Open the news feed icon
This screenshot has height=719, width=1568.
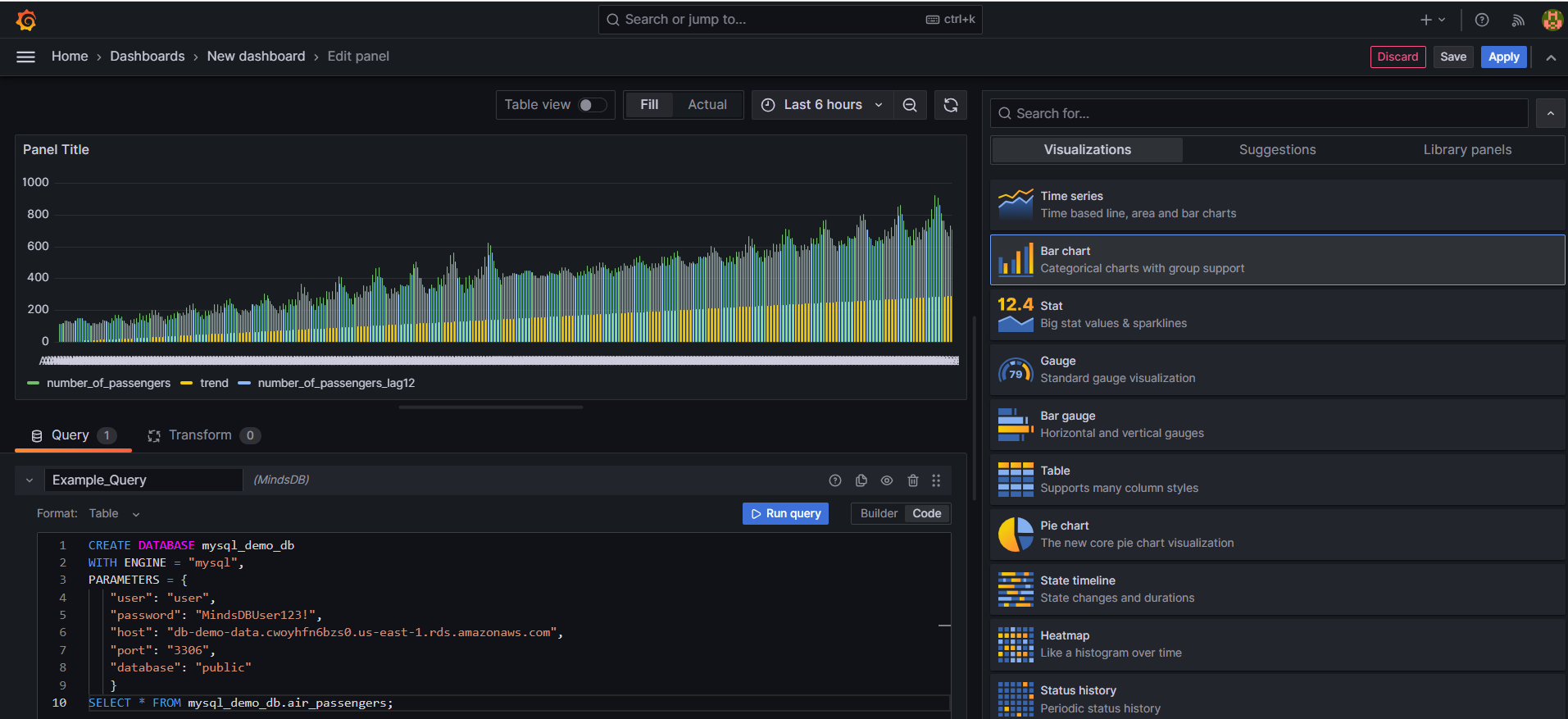(x=1518, y=20)
